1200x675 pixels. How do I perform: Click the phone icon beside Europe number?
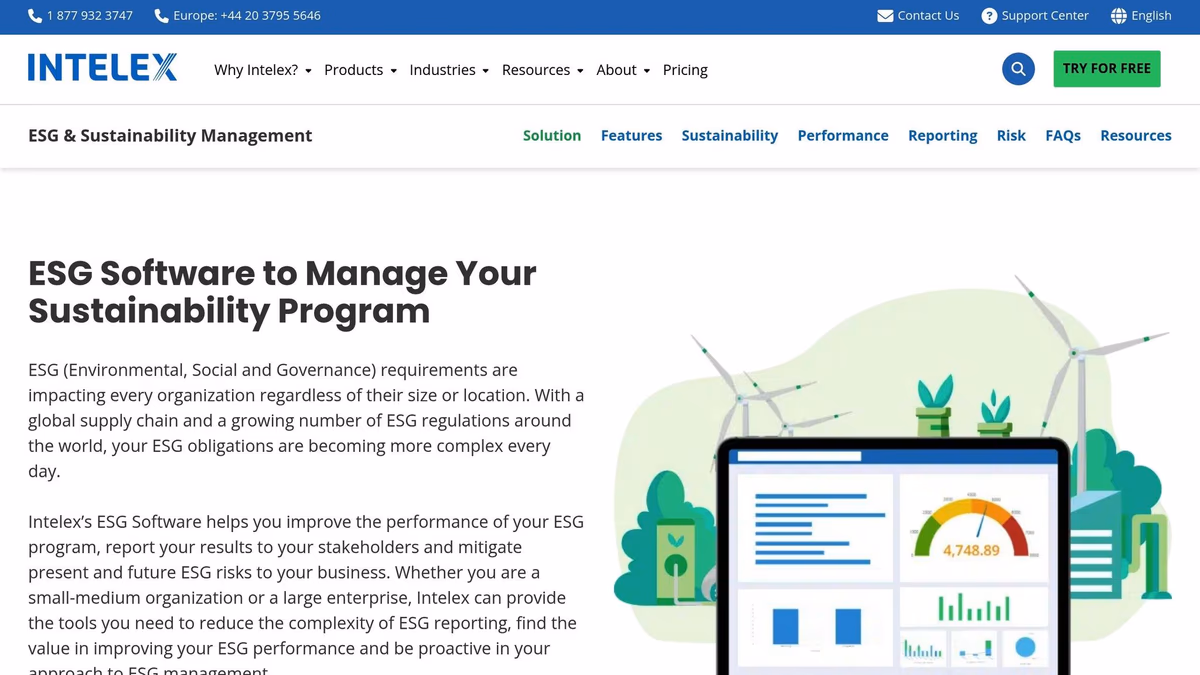[x=162, y=16]
